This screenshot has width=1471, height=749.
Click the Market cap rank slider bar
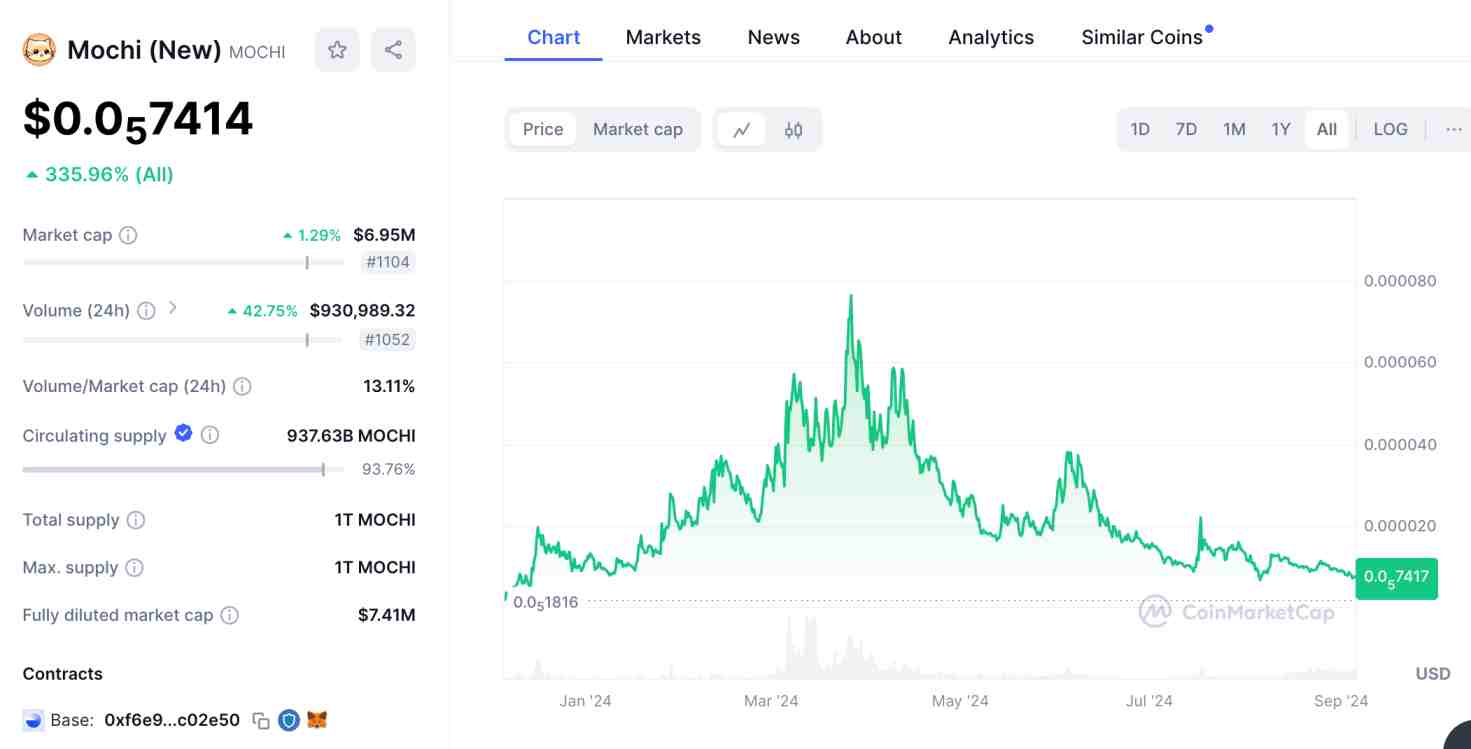[x=183, y=263]
